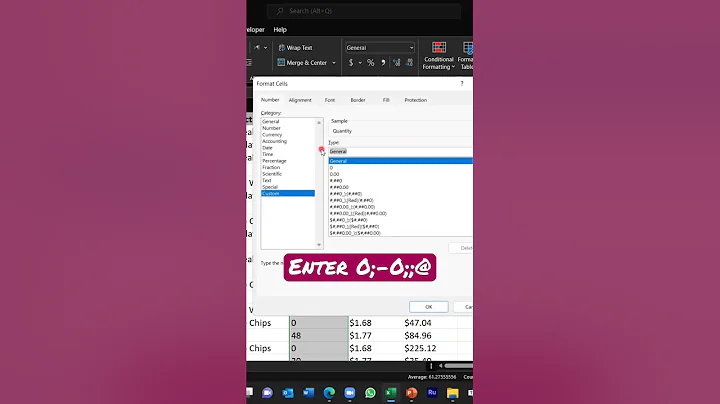This screenshot has height=404, width=720.
Task: Select Fraction in the Category list
Action: pos(288,167)
